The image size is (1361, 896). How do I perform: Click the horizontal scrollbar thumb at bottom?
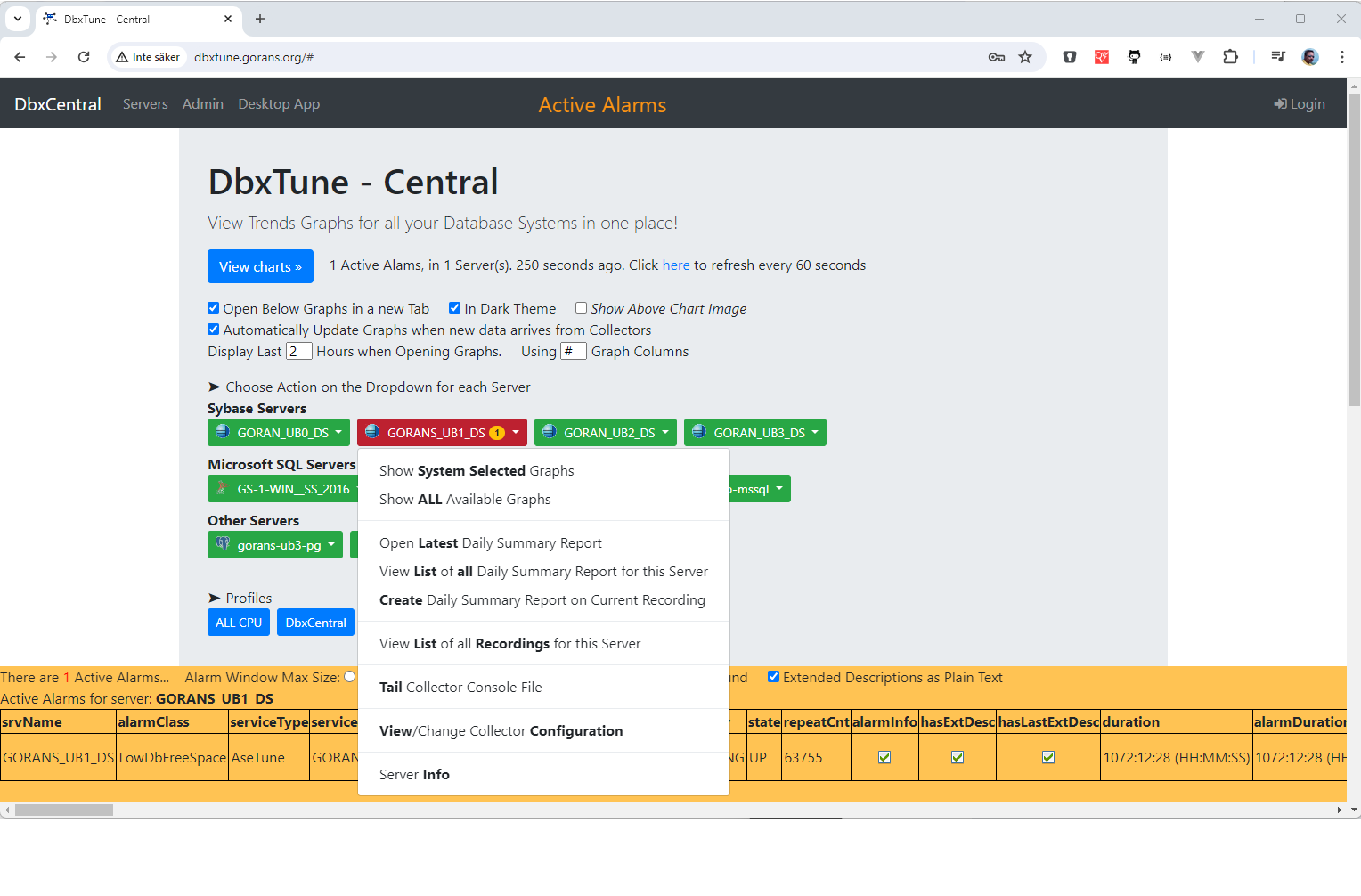(64, 810)
